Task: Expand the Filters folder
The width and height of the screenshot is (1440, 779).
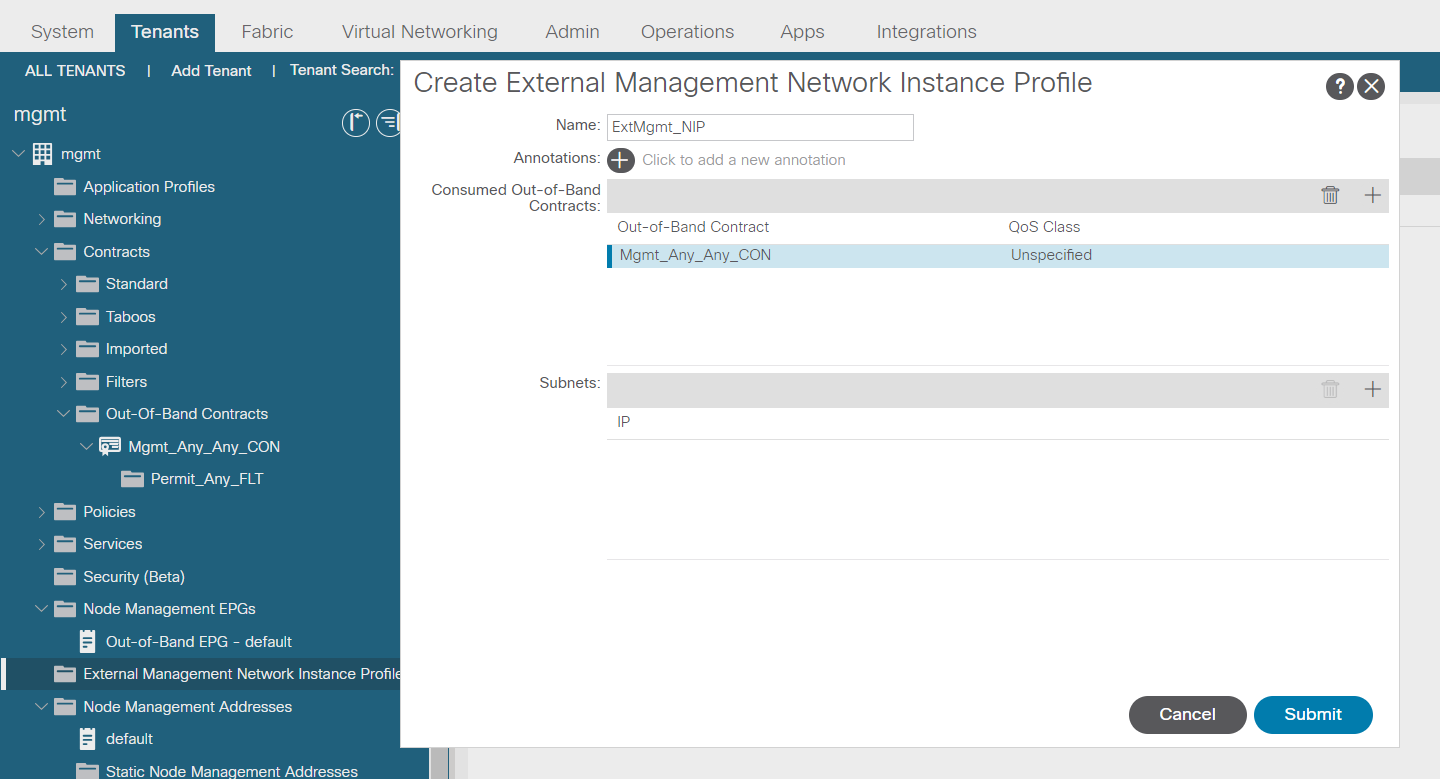Action: [x=64, y=382]
